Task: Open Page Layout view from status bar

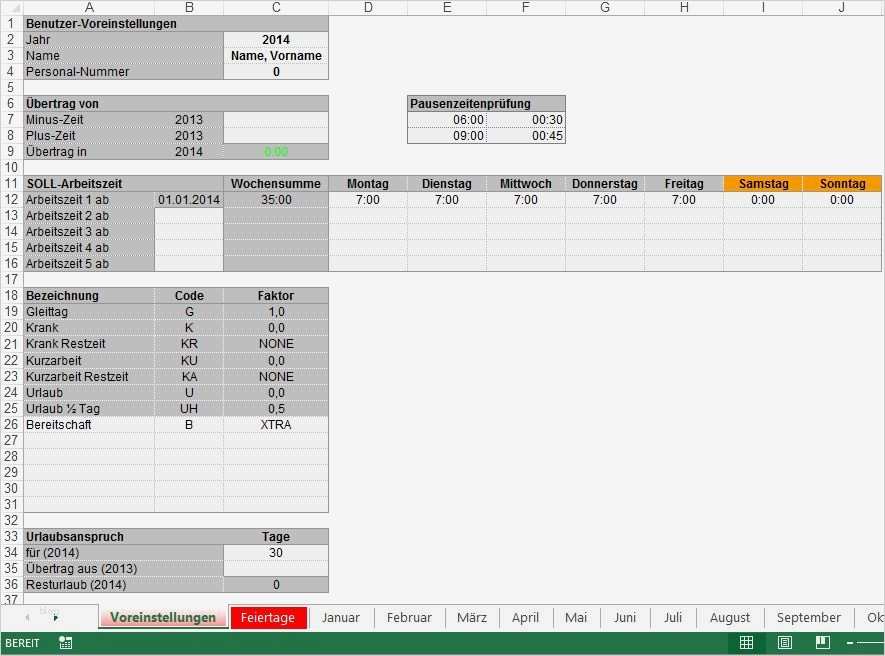Action: pos(783,644)
